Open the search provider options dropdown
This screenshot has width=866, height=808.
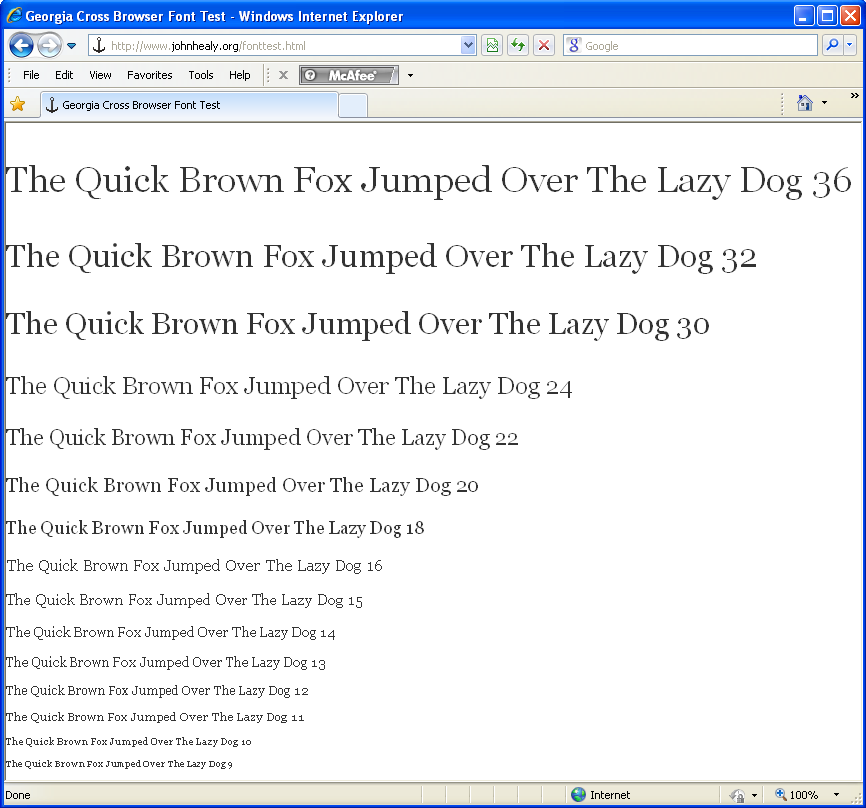(x=849, y=45)
